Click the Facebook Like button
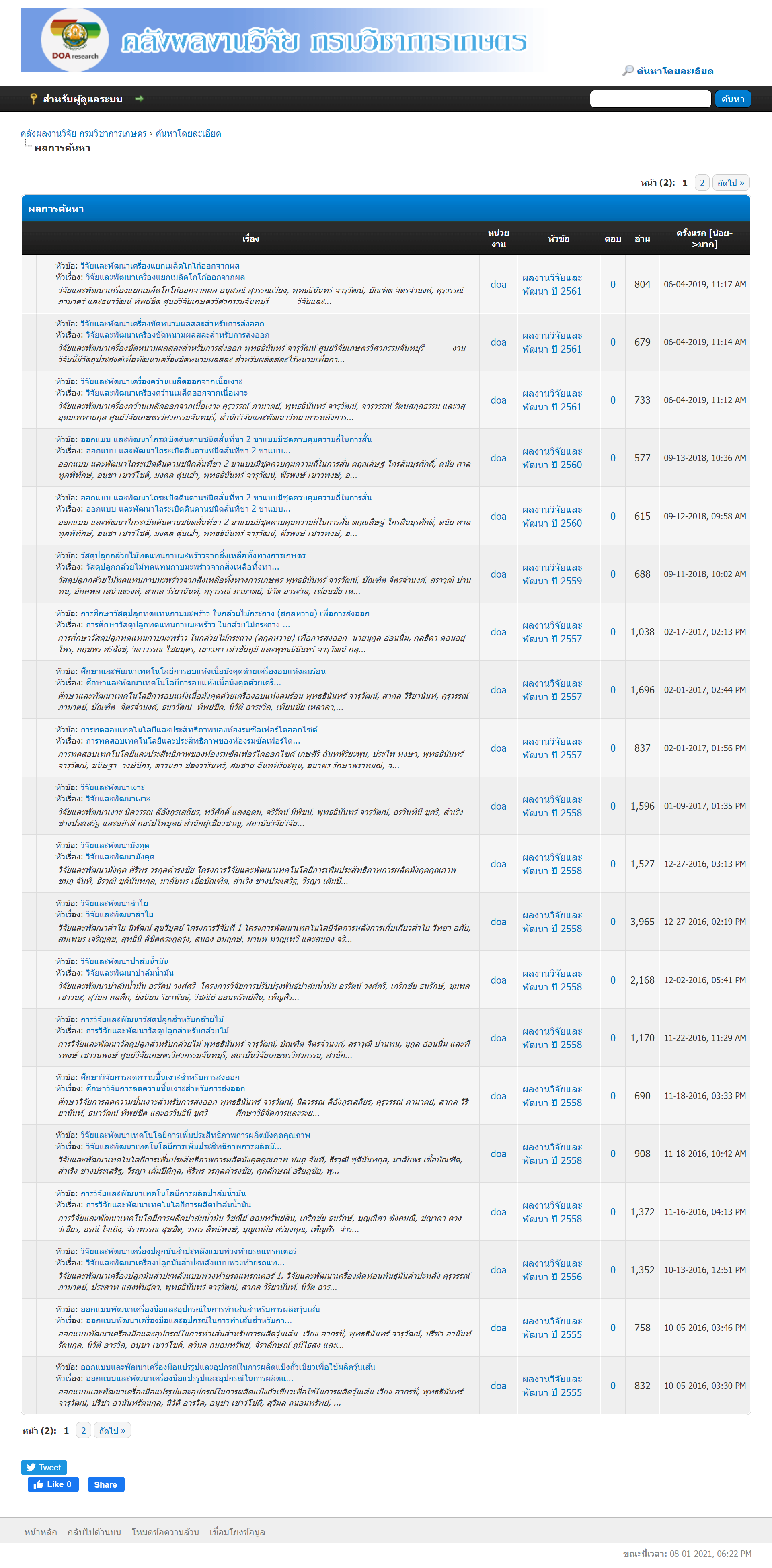The width and height of the screenshot is (772, 1568). coord(53,1485)
